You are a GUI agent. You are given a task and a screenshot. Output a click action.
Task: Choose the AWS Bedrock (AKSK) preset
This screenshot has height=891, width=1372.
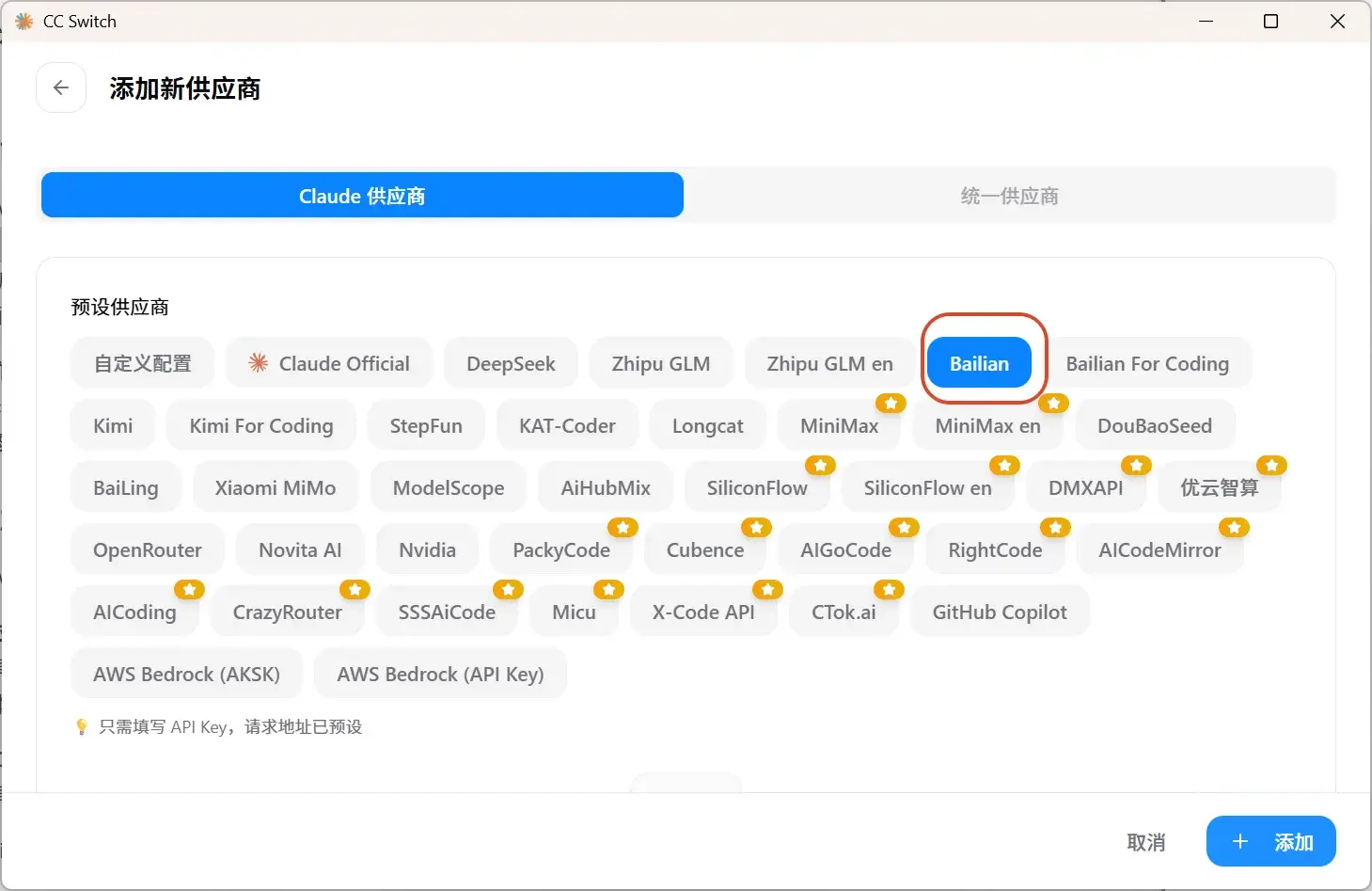click(x=186, y=675)
